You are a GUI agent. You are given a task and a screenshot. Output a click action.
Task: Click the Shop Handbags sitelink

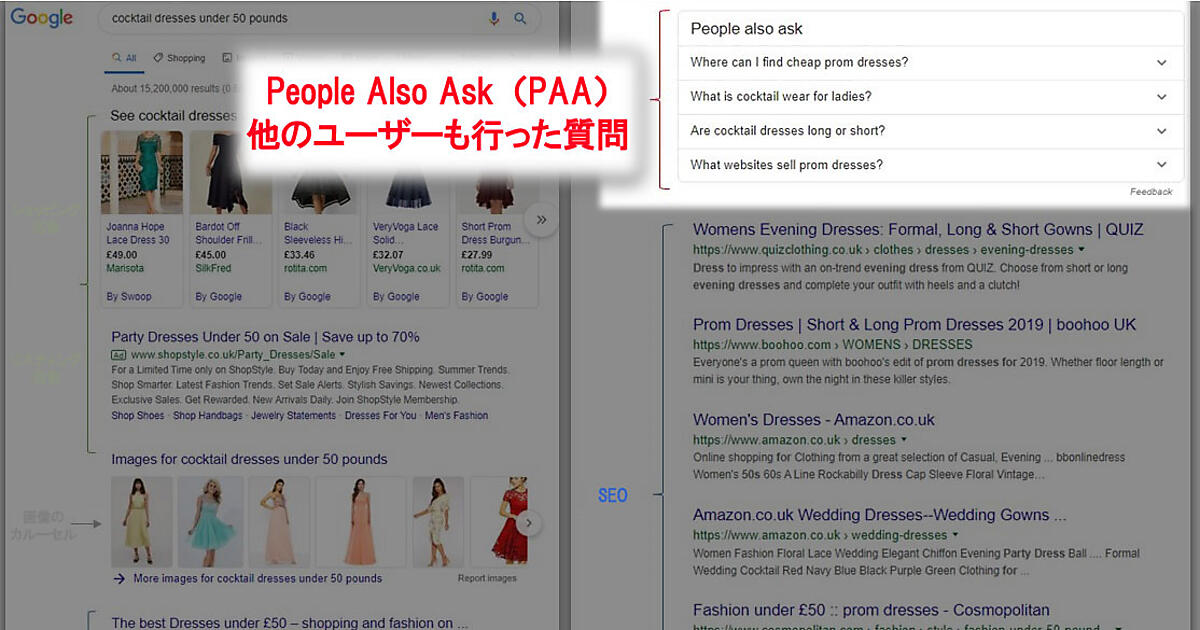[x=208, y=415]
